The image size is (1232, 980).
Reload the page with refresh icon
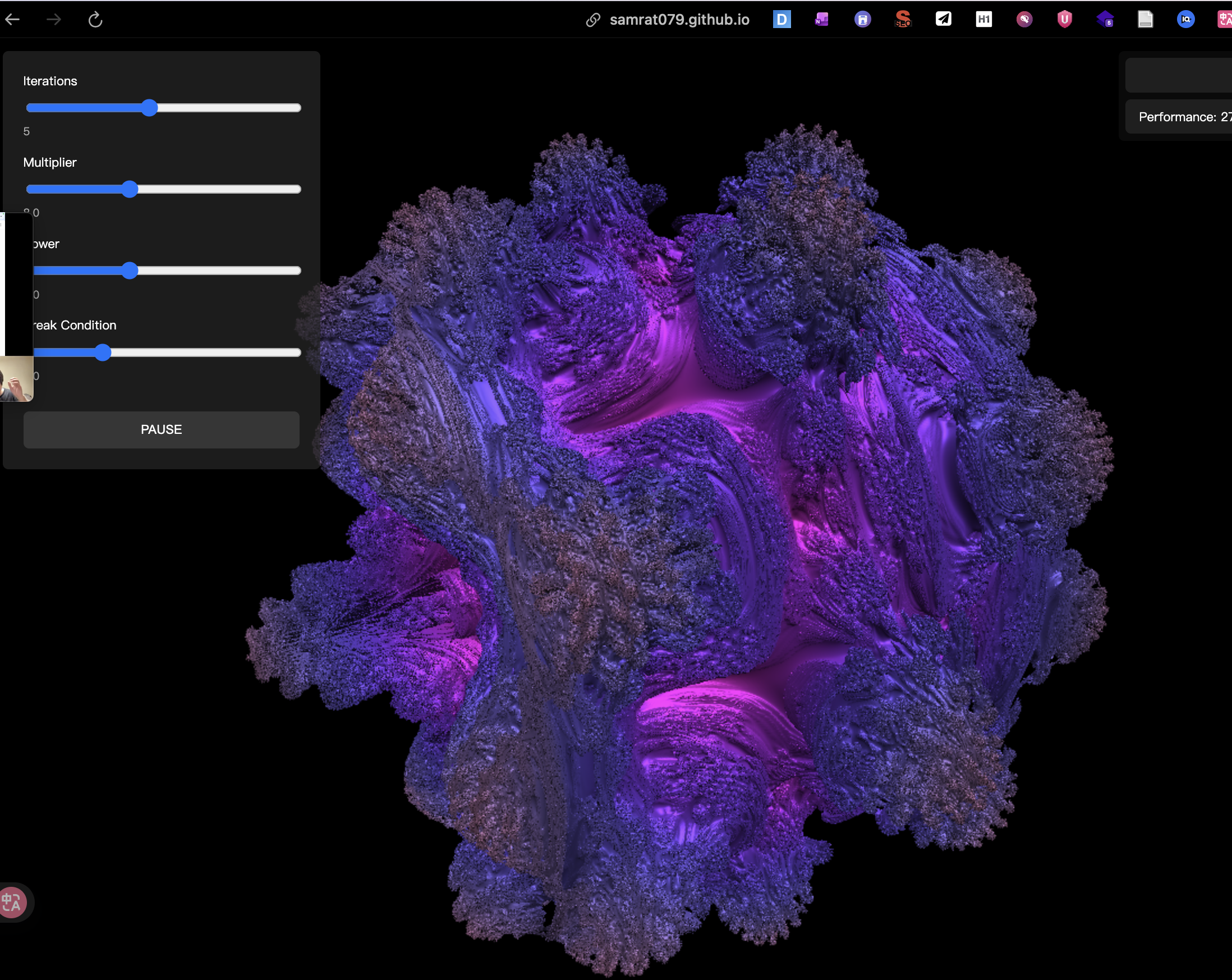click(x=95, y=20)
